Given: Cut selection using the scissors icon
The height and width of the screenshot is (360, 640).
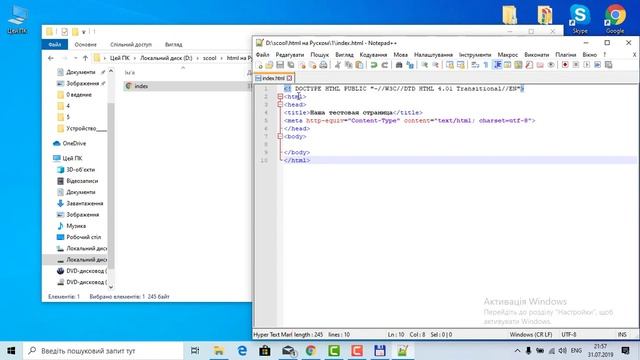Looking at the screenshot, I should pos(338,65).
